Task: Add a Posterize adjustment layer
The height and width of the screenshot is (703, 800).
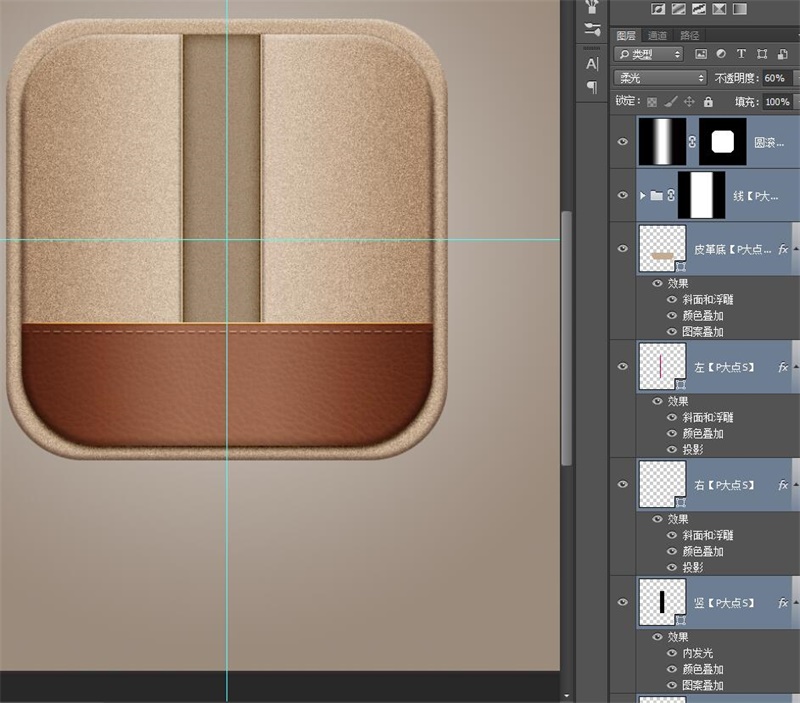Action: (679, 9)
